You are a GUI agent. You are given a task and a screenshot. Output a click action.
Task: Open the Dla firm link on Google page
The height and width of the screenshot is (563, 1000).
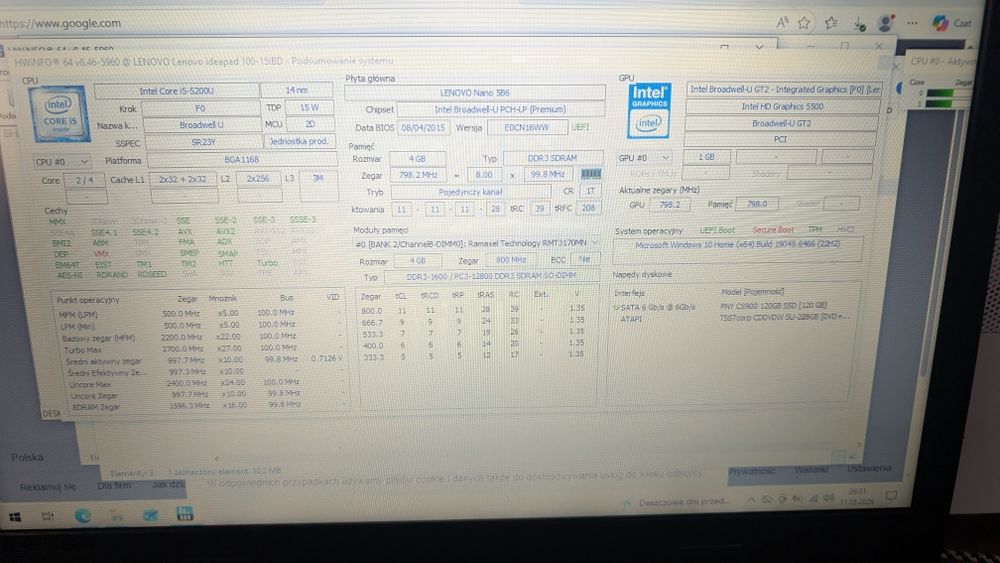(x=114, y=485)
